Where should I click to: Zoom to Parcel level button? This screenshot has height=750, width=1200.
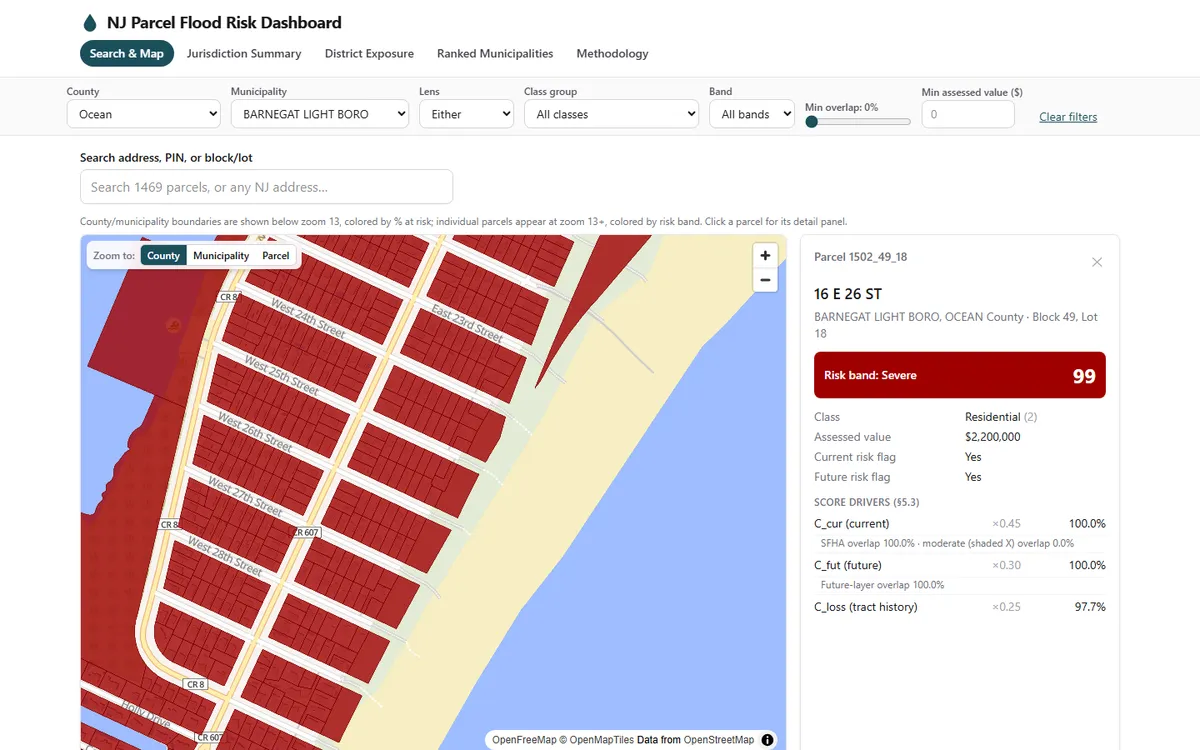point(276,256)
